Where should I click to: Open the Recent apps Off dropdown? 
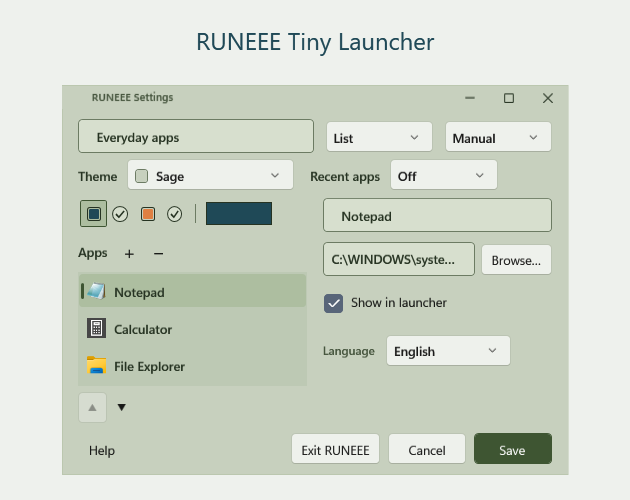(x=444, y=175)
